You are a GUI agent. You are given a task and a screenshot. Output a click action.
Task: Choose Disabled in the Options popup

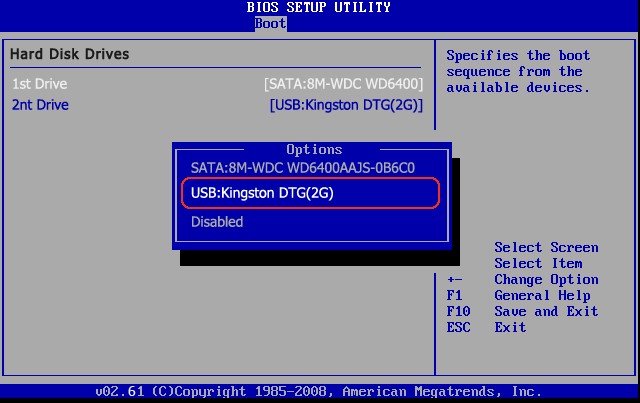217,222
